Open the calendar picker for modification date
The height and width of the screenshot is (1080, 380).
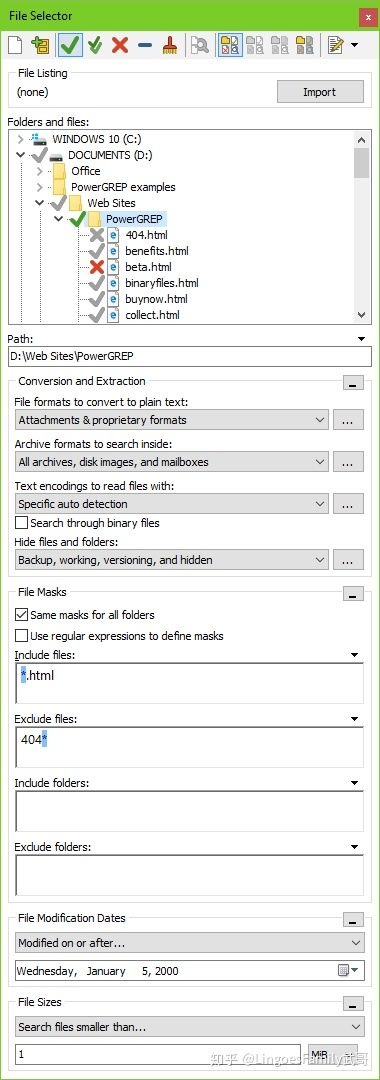348,970
